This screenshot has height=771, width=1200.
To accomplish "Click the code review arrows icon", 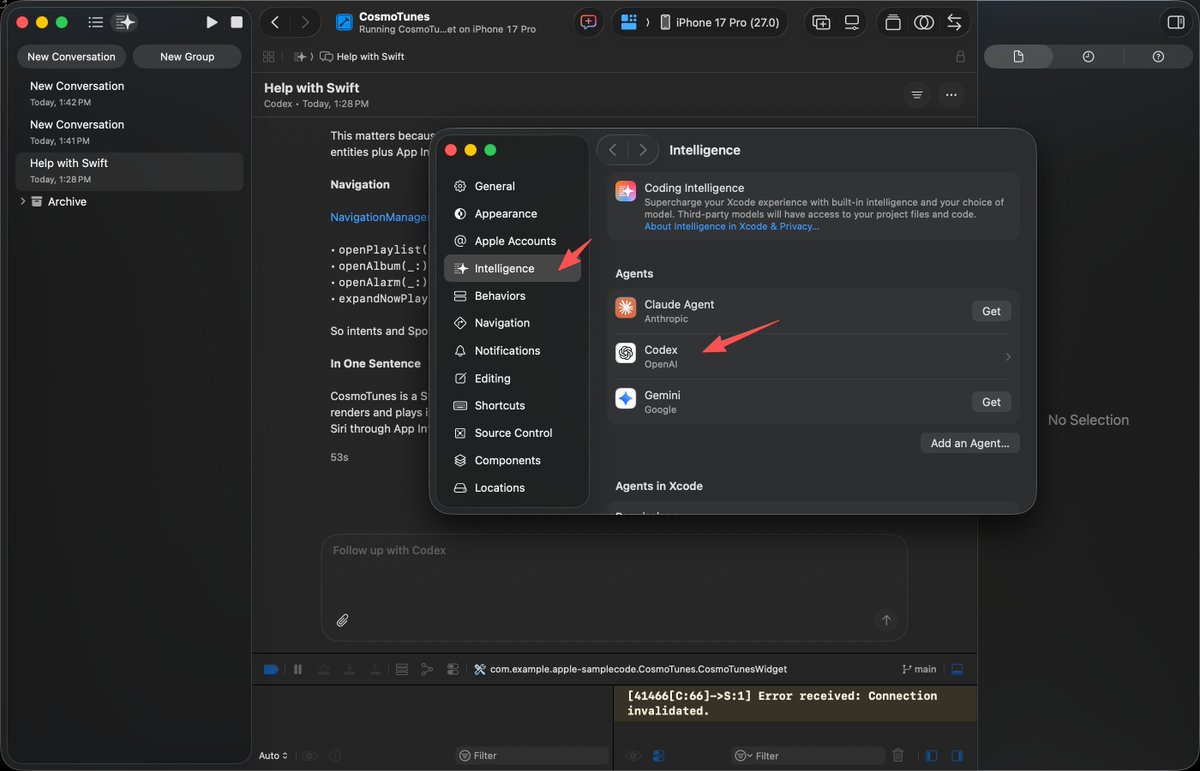I will [x=955, y=22].
